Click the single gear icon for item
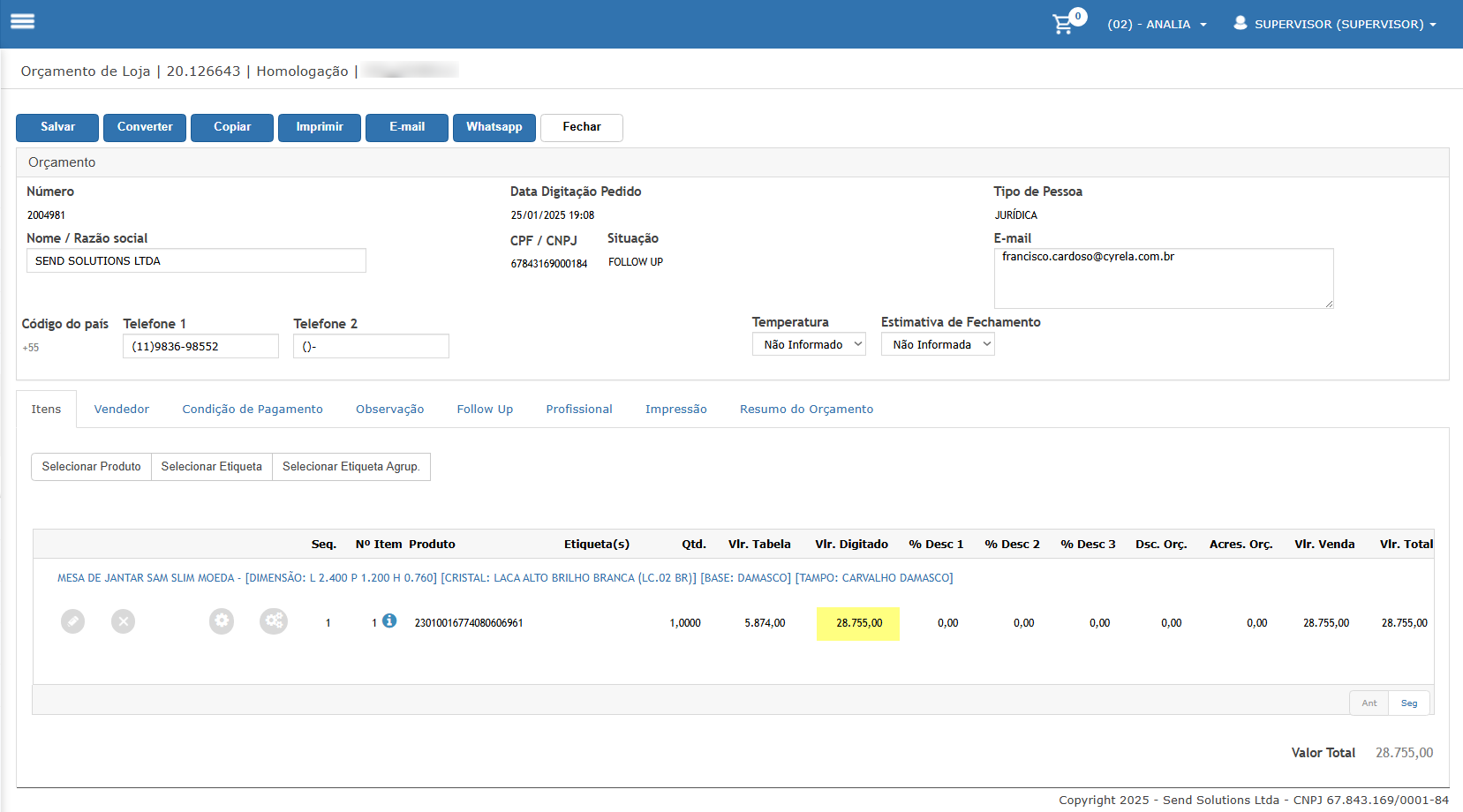 [x=222, y=621]
